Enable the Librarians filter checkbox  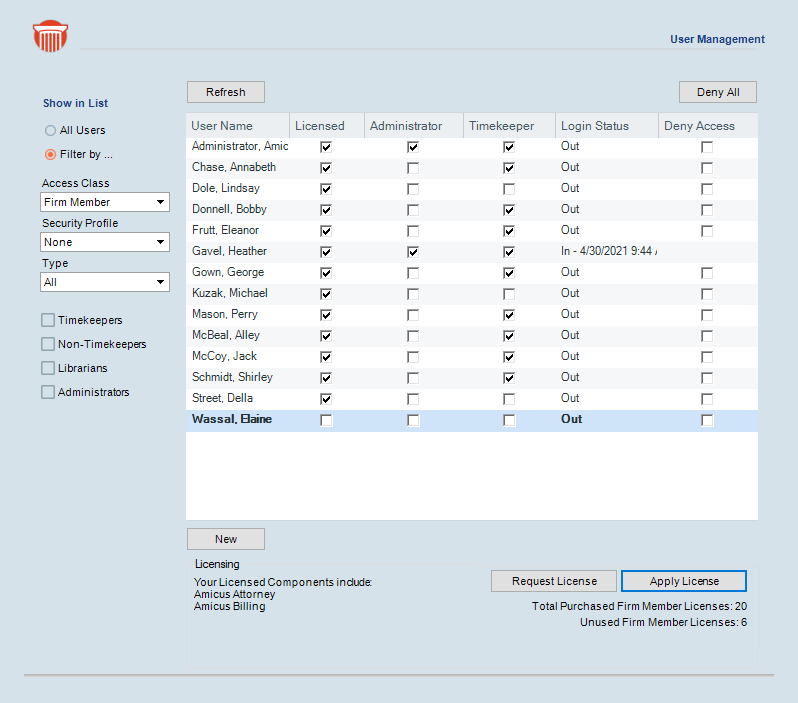tap(48, 368)
